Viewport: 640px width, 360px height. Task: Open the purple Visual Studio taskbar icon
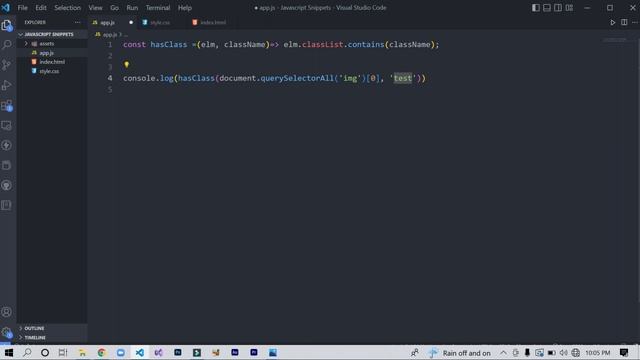click(158, 352)
